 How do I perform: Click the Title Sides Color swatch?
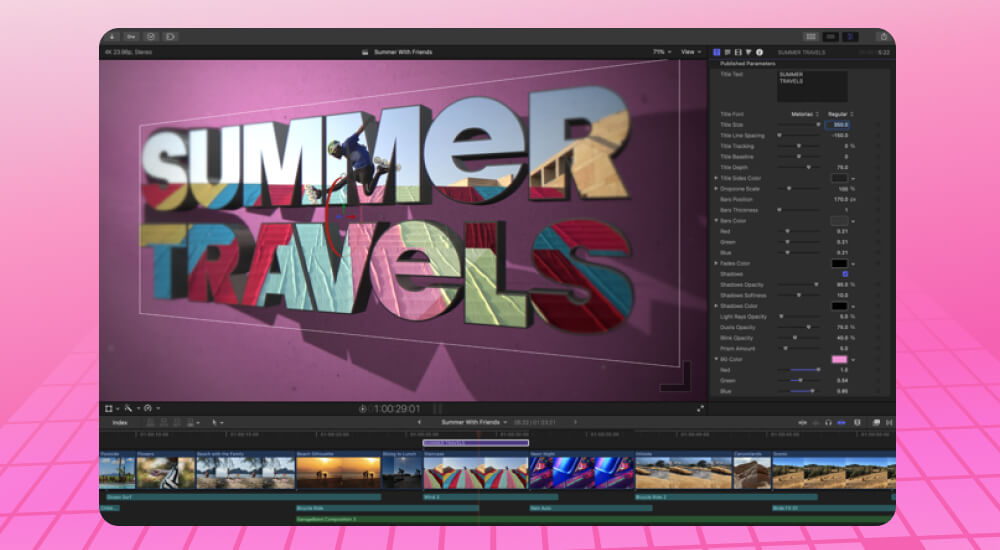point(839,178)
